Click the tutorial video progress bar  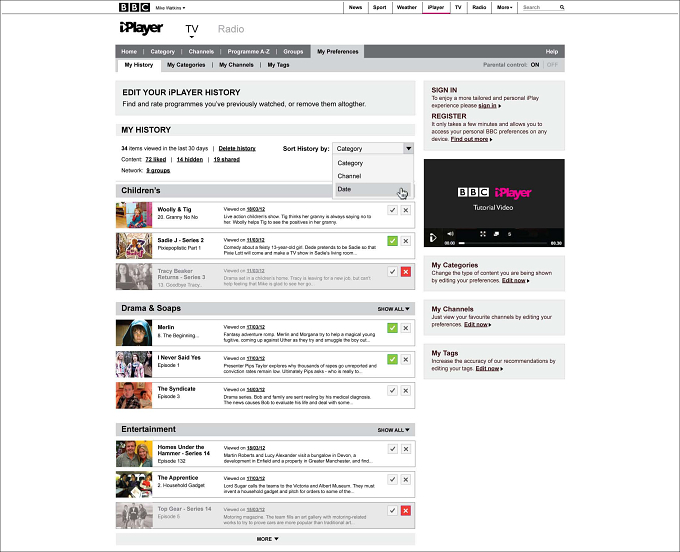coord(503,243)
